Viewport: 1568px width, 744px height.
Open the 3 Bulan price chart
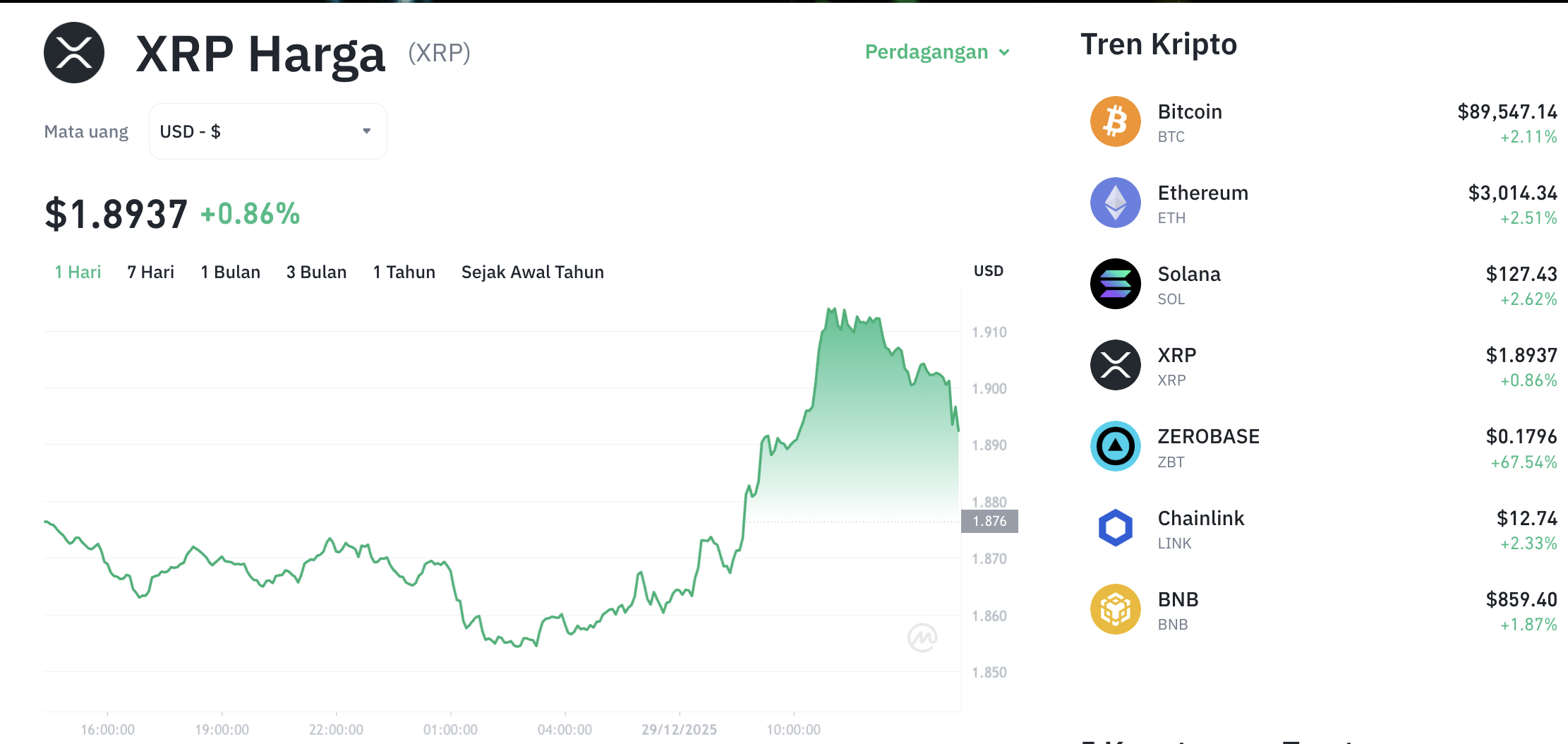pos(316,272)
